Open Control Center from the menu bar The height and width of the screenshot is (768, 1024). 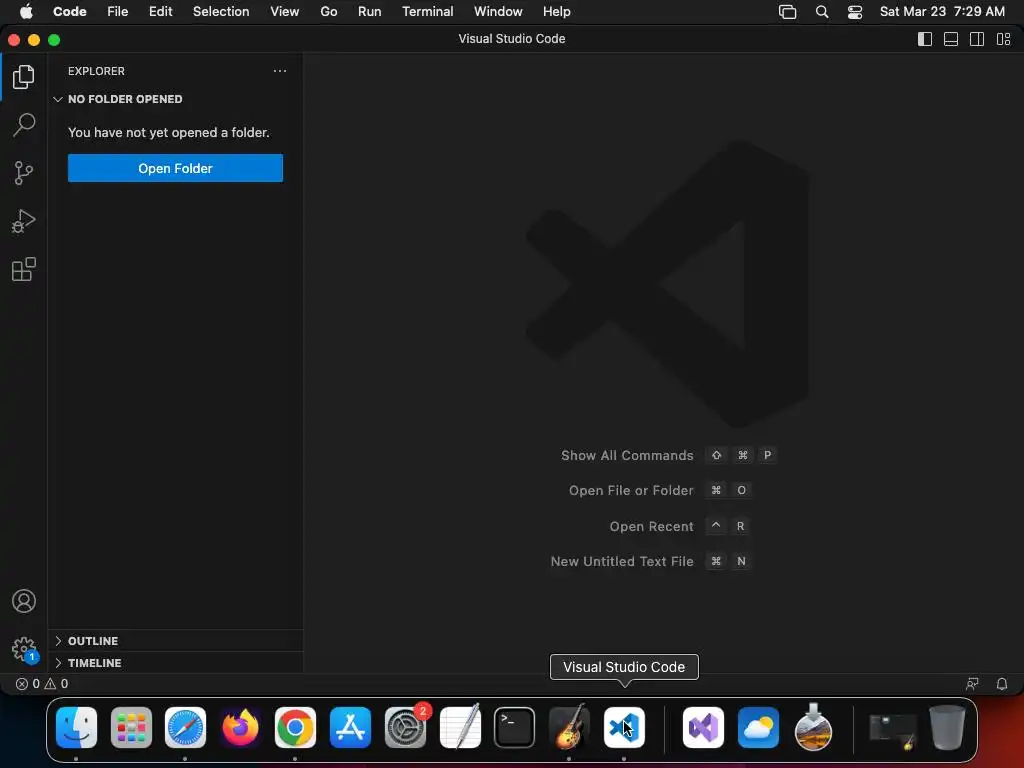(x=855, y=12)
